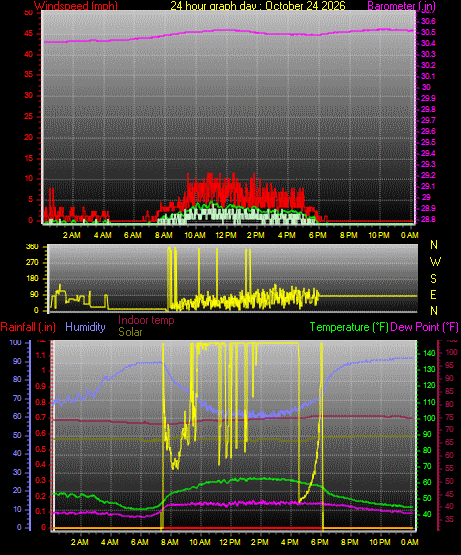
Task: Click "35" on the windspeed axis
Action: tap(29, 75)
